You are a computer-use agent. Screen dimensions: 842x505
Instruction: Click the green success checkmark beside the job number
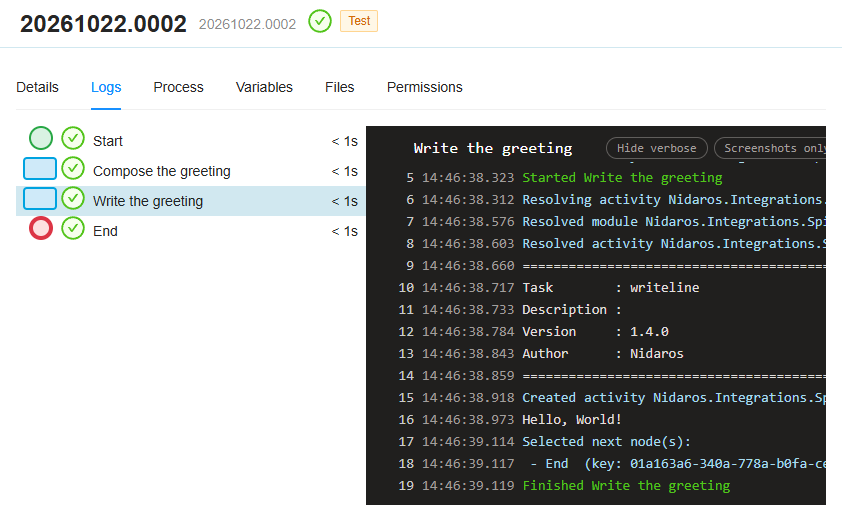320,21
